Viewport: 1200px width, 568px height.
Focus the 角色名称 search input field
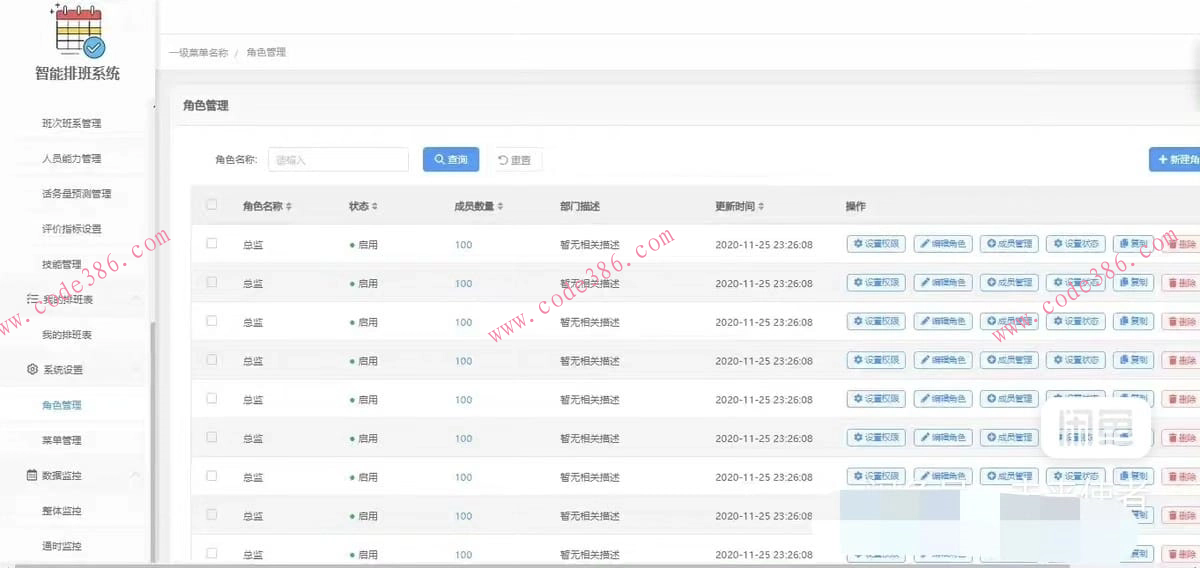point(338,160)
